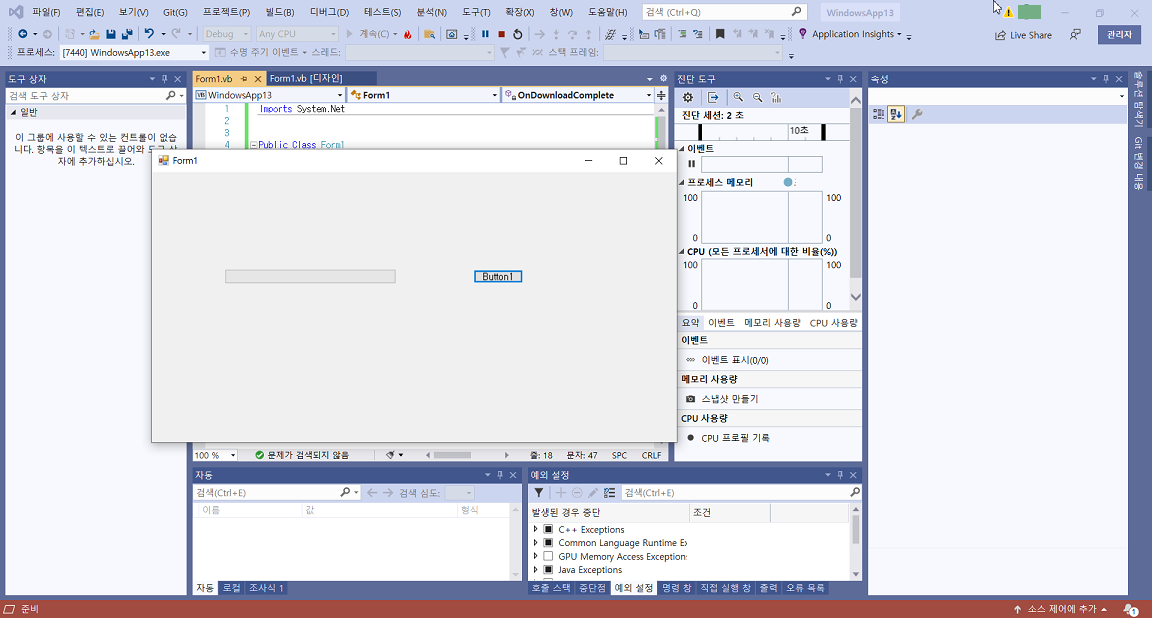This screenshot has height=618, width=1152.
Task: Click the feedback icon beside Live Share
Action: pos(1075,35)
